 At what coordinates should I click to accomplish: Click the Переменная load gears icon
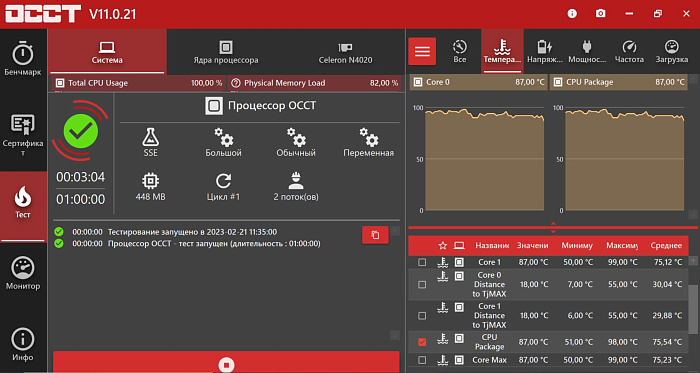[369, 137]
